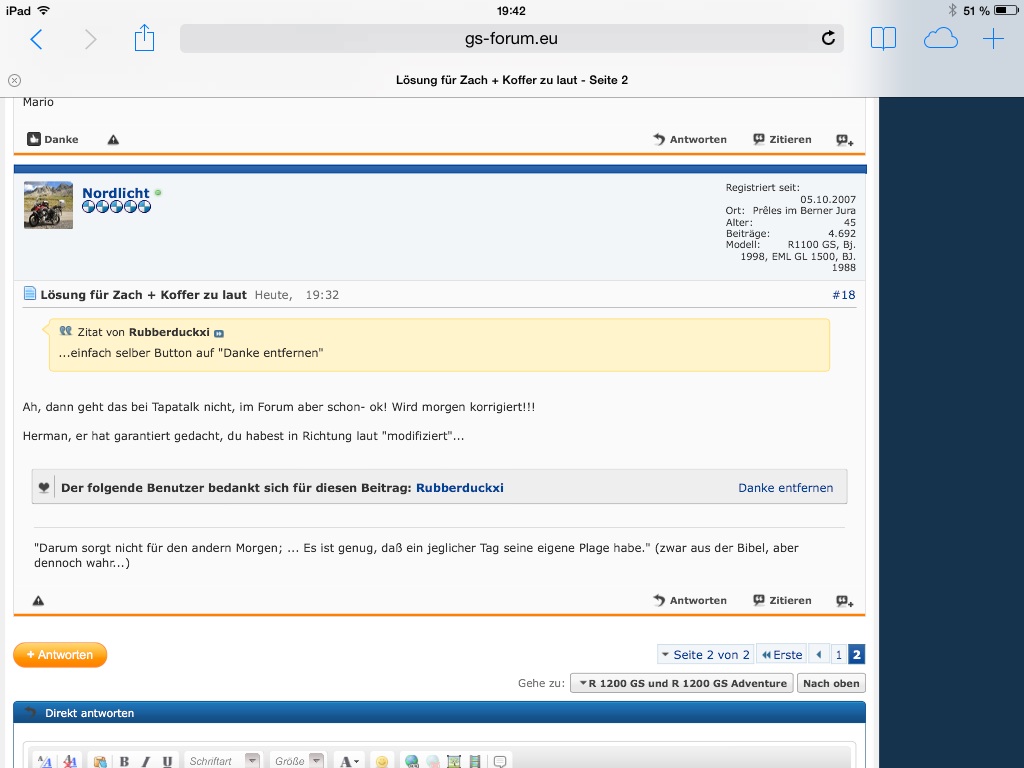Toggle underline formatting in reply editor

[167, 761]
